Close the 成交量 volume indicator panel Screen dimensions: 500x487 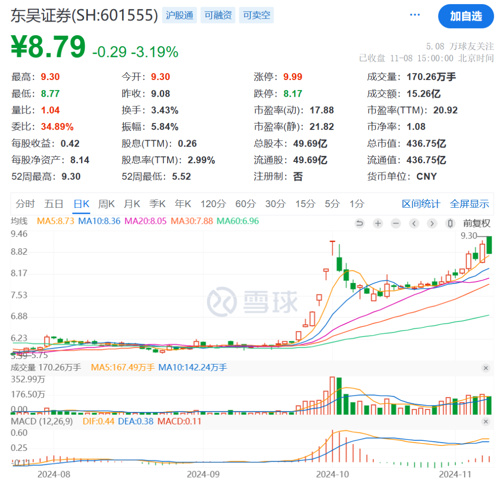[x=486, y=368]
